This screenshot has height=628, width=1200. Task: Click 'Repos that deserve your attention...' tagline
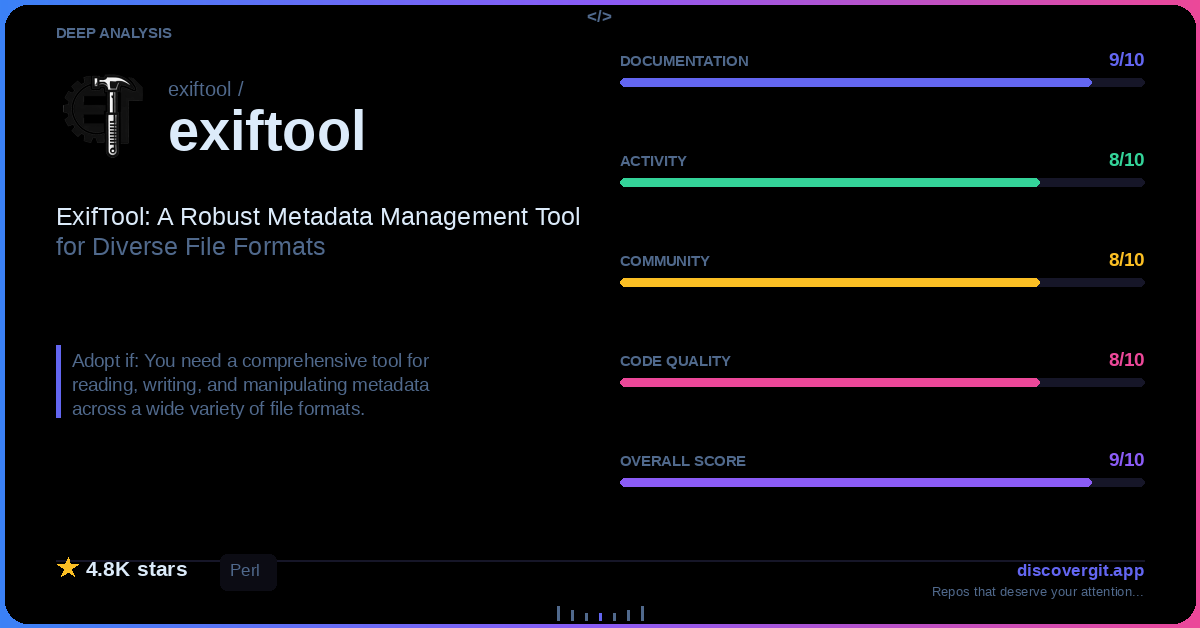pyautogui.click(x=1038, y=592)
